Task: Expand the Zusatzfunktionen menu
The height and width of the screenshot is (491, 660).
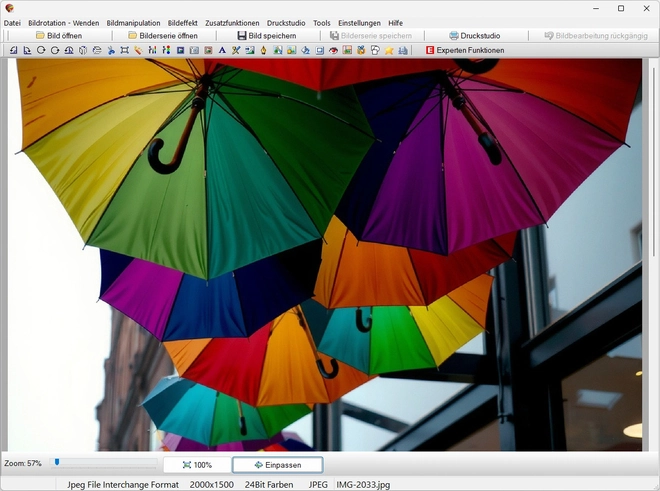Action: (x=232, y=23)
